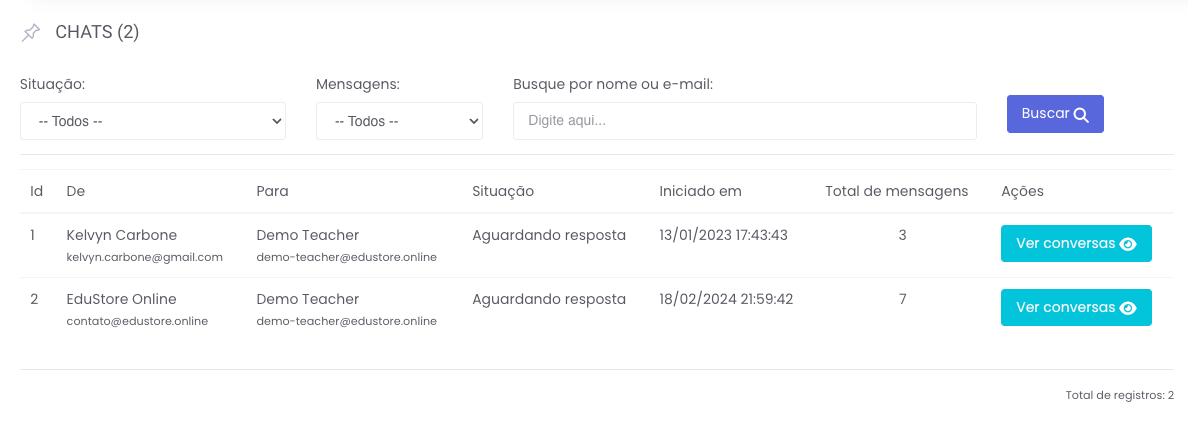Click the De column header
Screen dimensions: 1188x433
(75, 191)
